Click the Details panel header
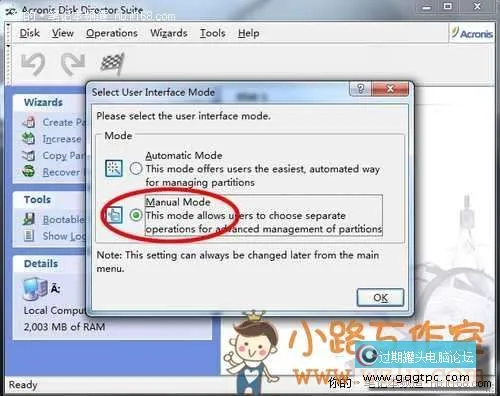 click(41, 263)
